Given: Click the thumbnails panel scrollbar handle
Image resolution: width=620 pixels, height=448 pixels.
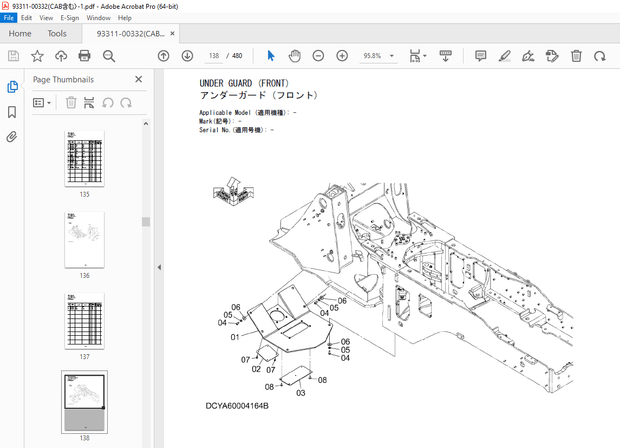Looking at the screenshot, I should coord(146,221).
